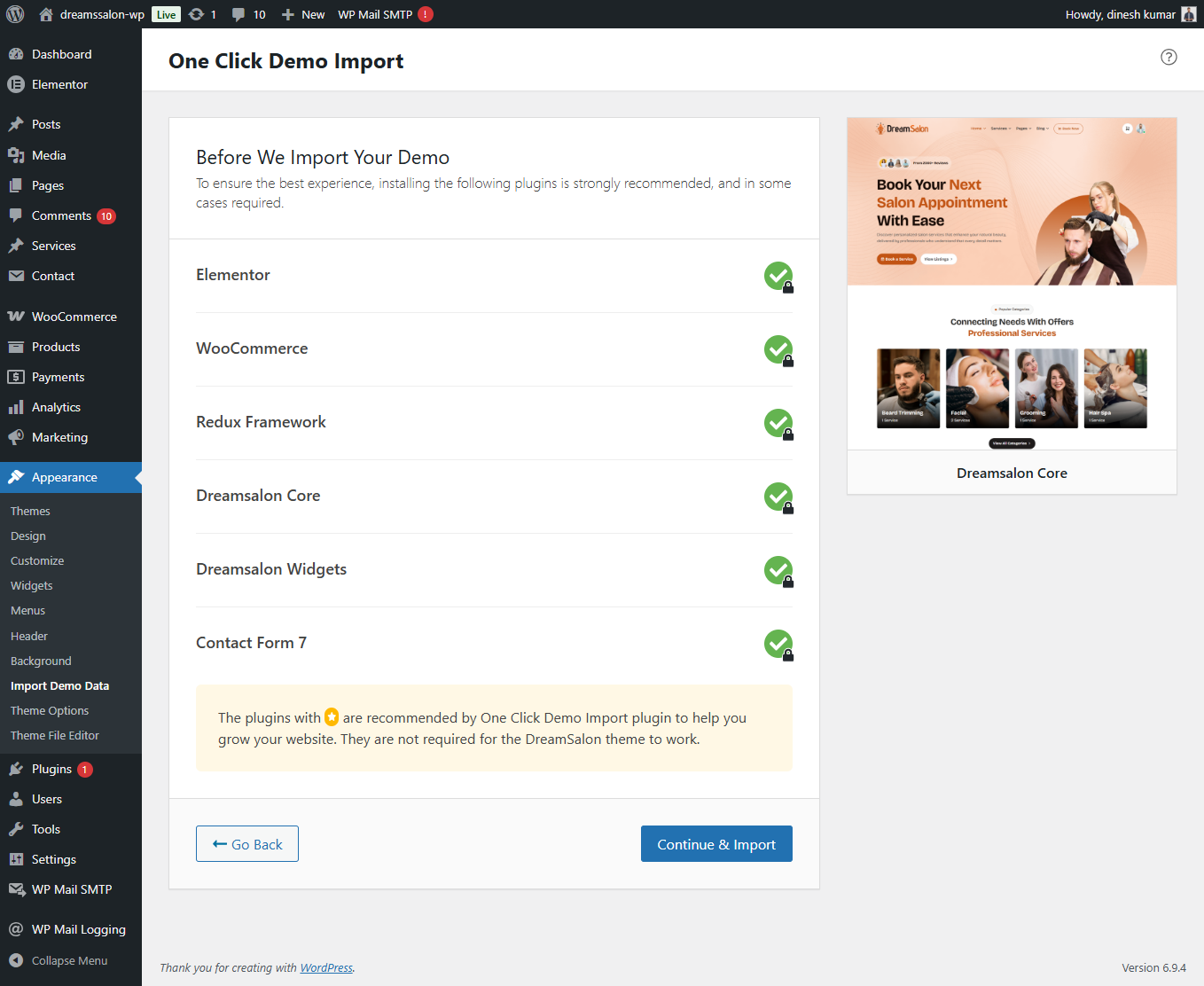The height and width of the screenshot is (986, 1204).
Task: Open the Themes submenu item
Action: point(30,511)
